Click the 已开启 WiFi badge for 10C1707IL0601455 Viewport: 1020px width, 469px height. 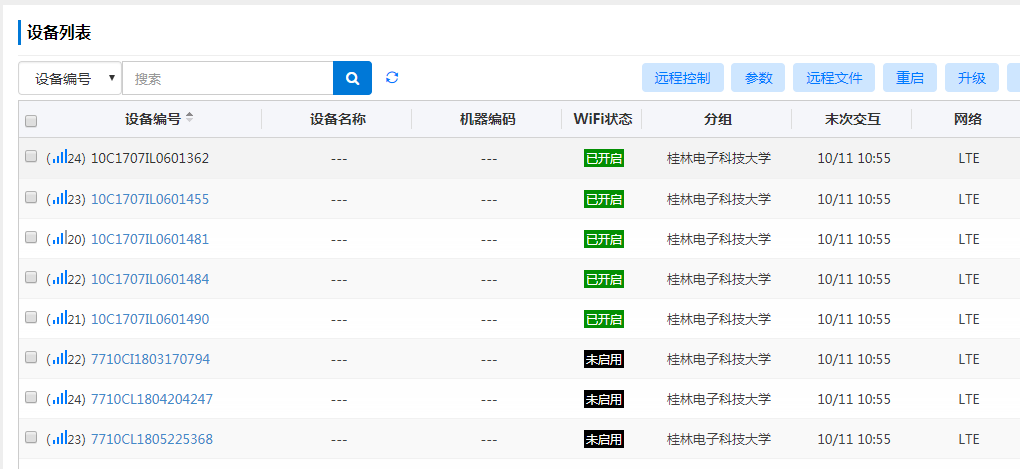(603, 199)
